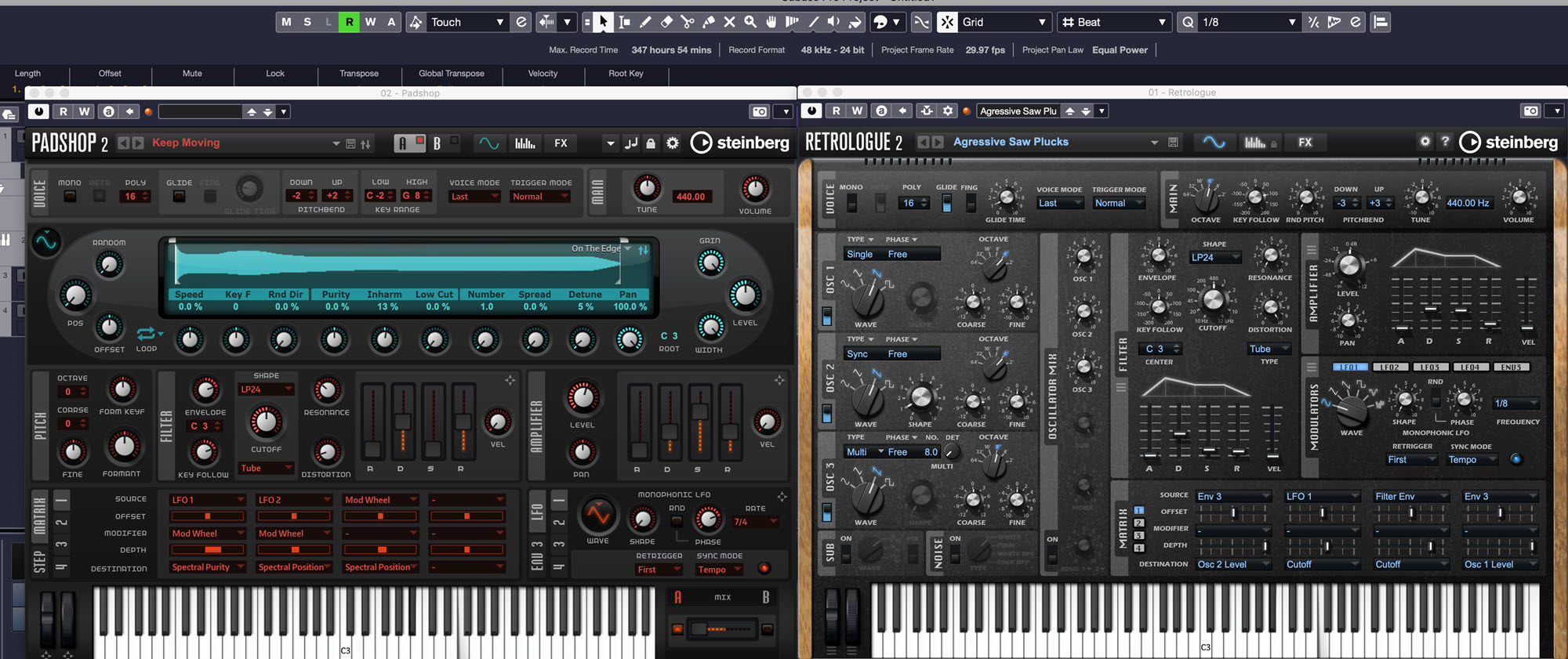Toggle Solo S button in toolbar
This screenshot has width=1568, height=659.
(x=307, y=22)
